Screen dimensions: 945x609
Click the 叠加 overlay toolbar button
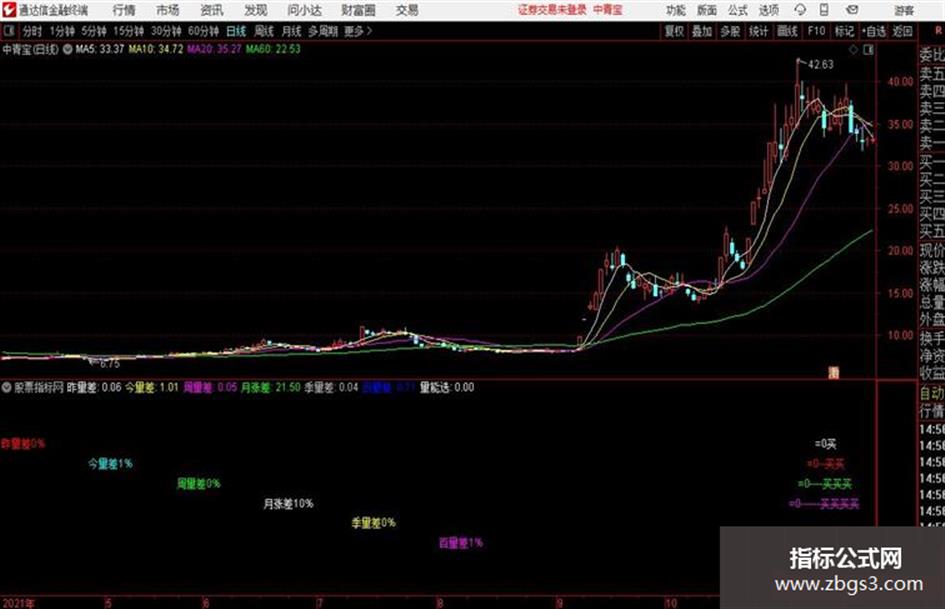tap(702, 31)
